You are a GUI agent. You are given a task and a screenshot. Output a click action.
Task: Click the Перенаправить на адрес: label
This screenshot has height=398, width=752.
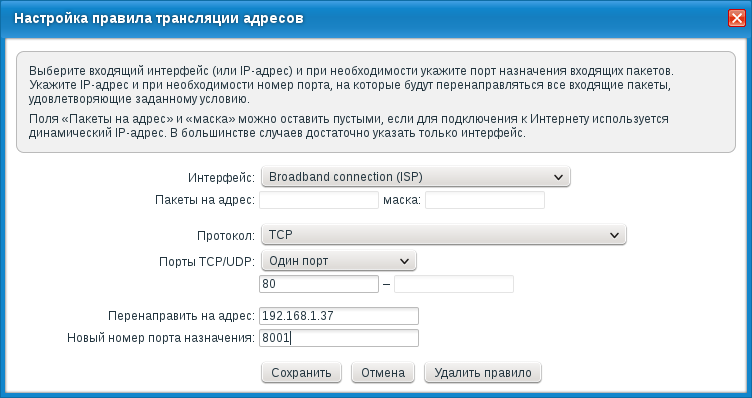(182, 316)
